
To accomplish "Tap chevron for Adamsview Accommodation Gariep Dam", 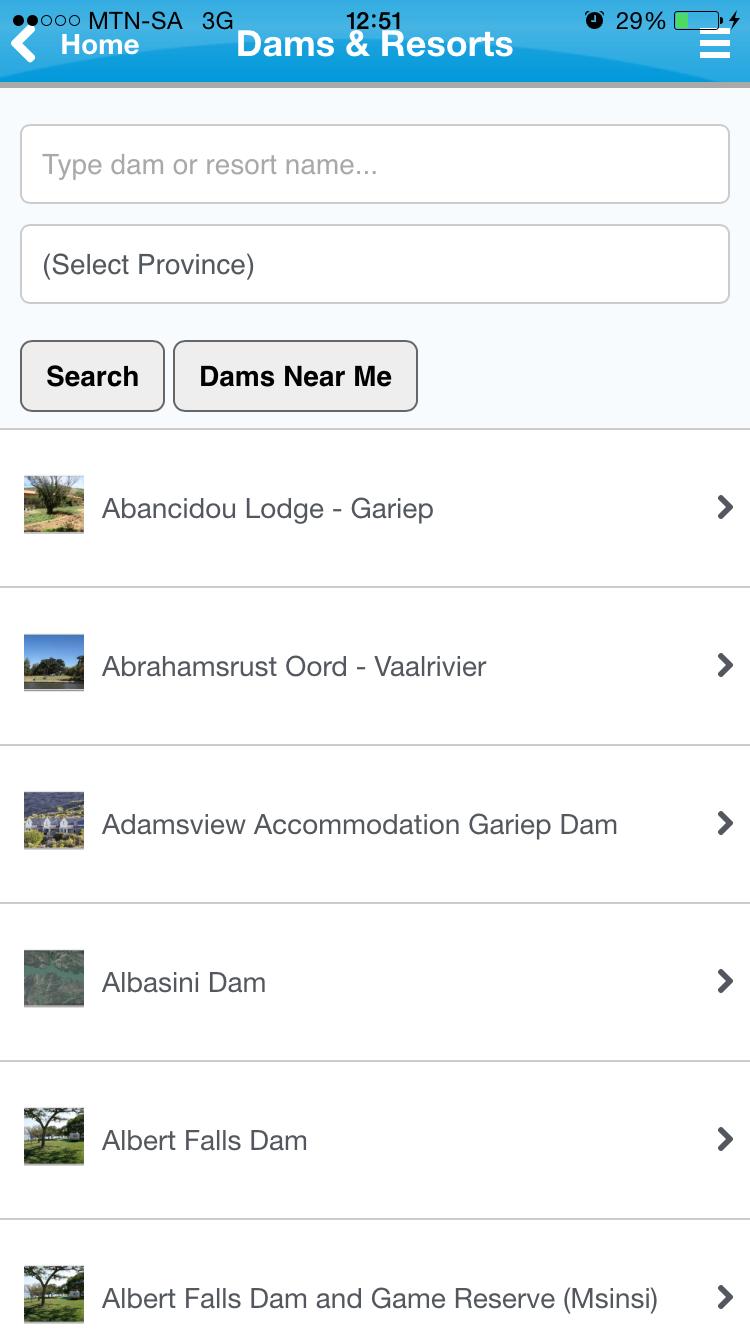I will (x=726, y=824).
